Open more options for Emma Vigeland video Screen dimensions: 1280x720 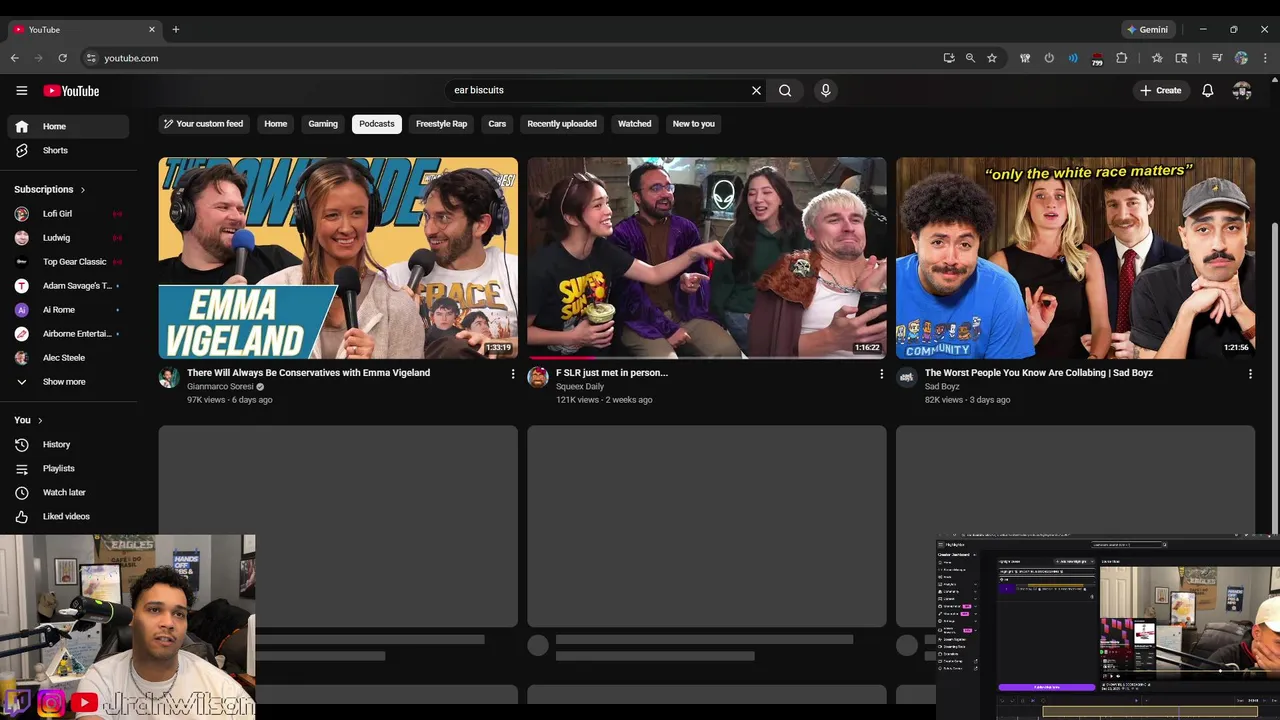513,374
